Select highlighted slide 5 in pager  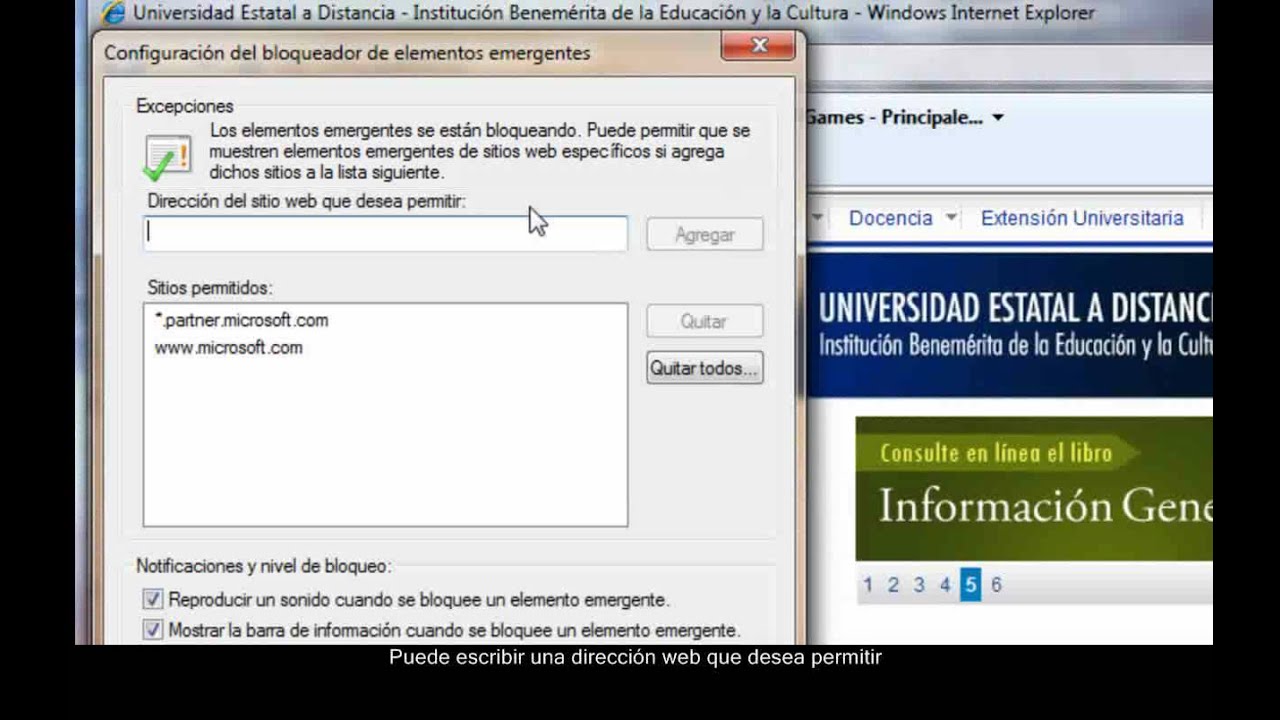click(970, 585)
